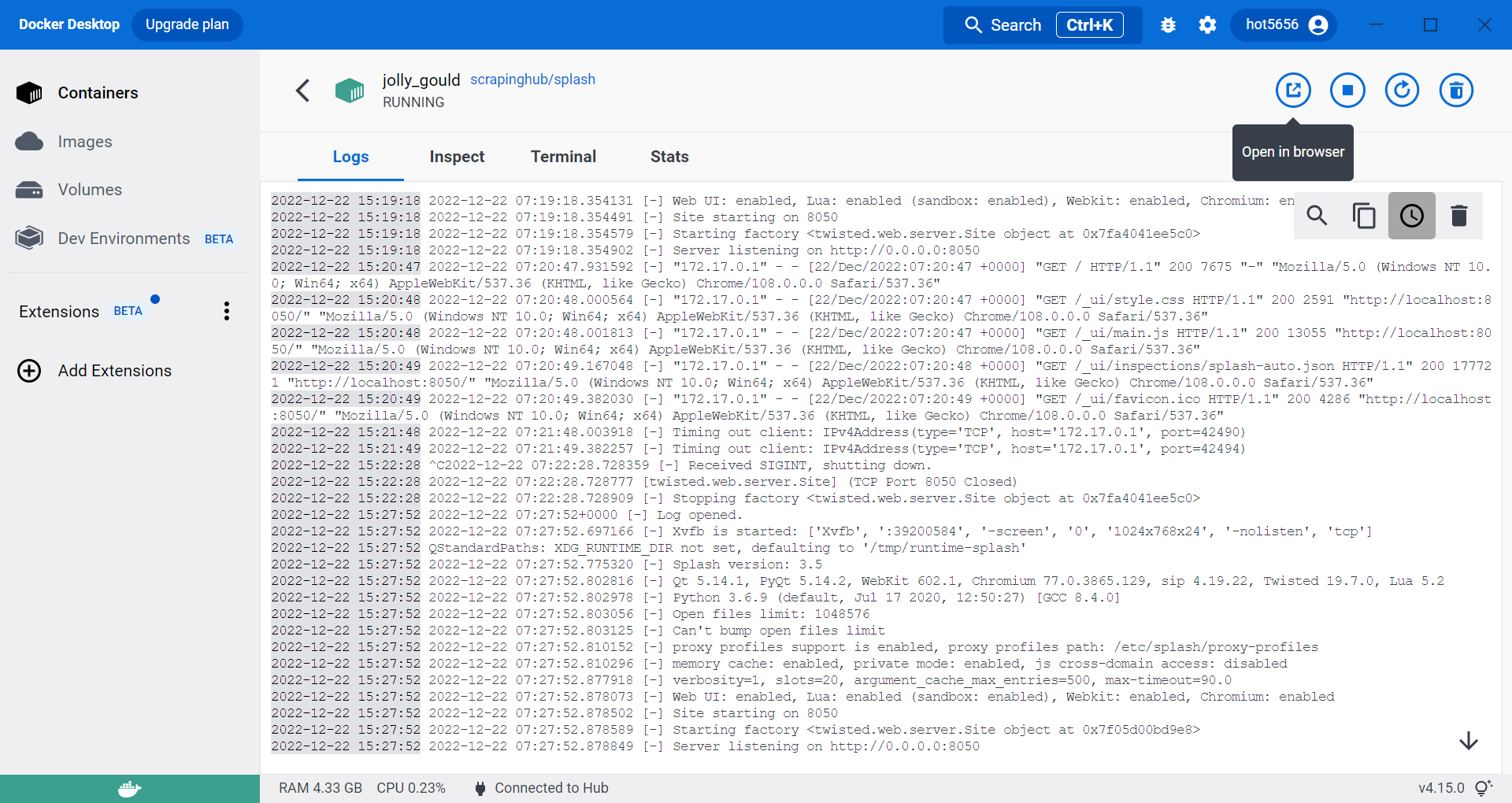
Task: Search within the container logs
Action: click(x=1317, y=216)
